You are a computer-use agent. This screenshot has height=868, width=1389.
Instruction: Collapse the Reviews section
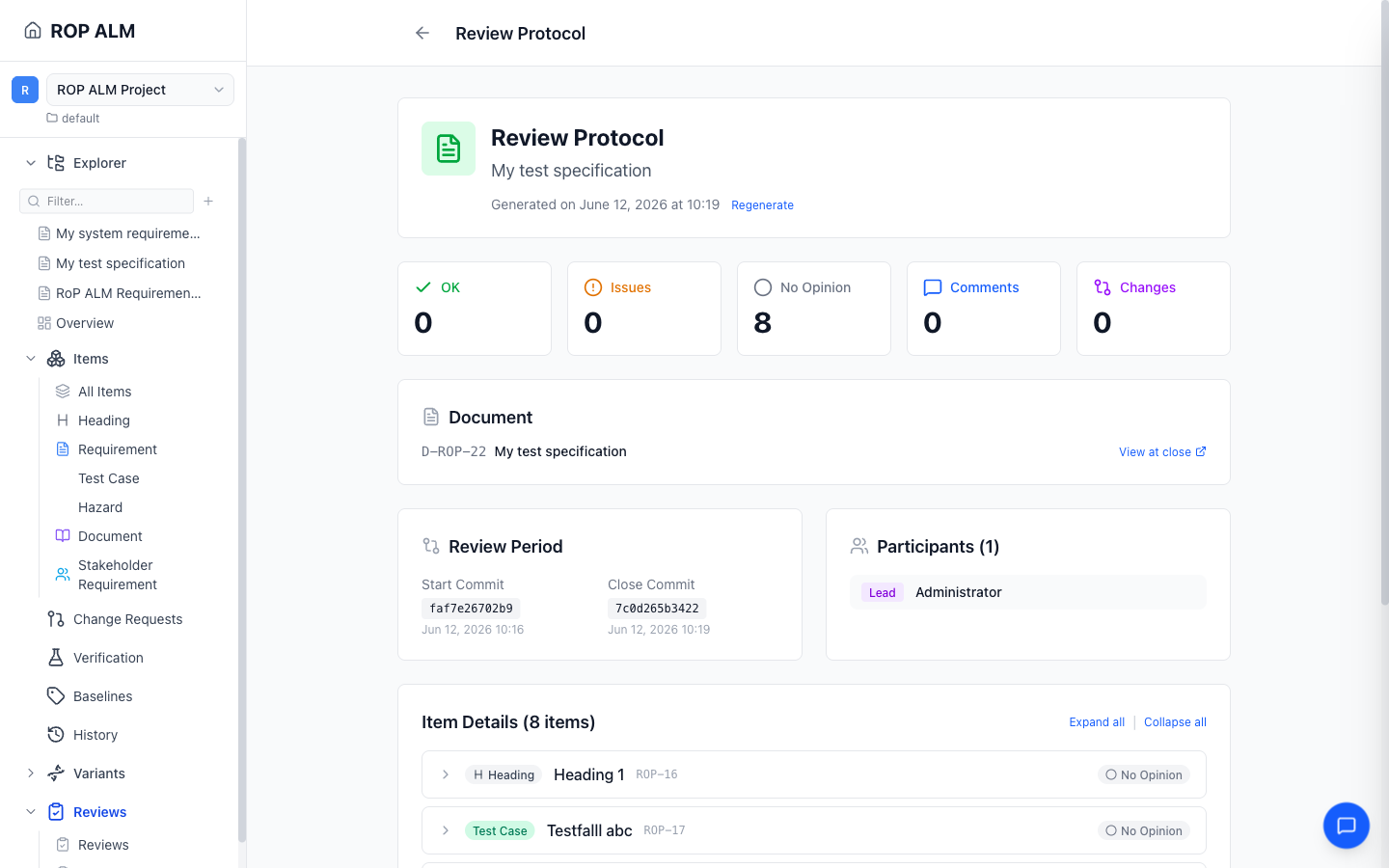[31, 812]
